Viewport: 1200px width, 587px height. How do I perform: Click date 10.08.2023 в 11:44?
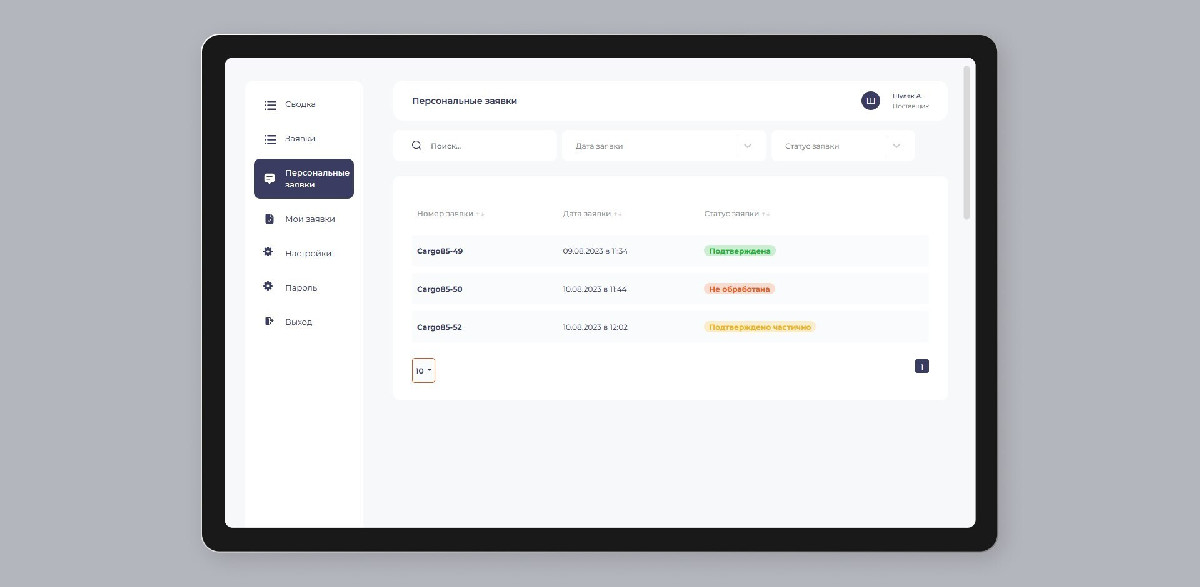pos(595,289)
